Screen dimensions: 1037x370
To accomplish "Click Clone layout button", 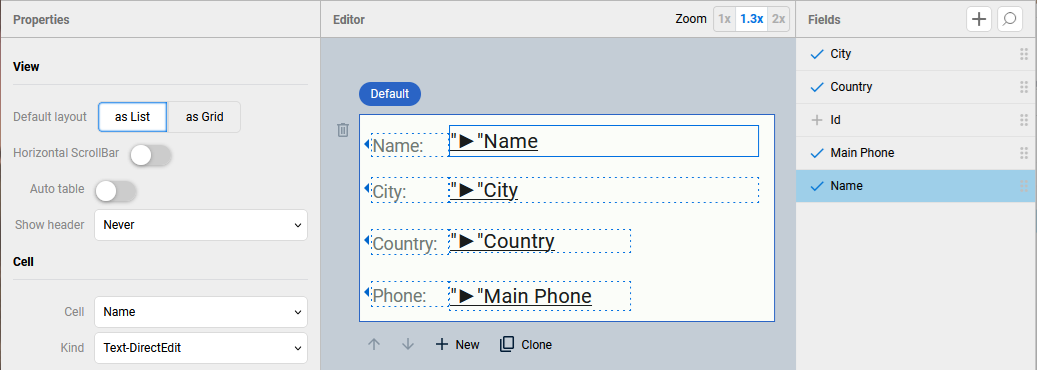I will (526, 344).
